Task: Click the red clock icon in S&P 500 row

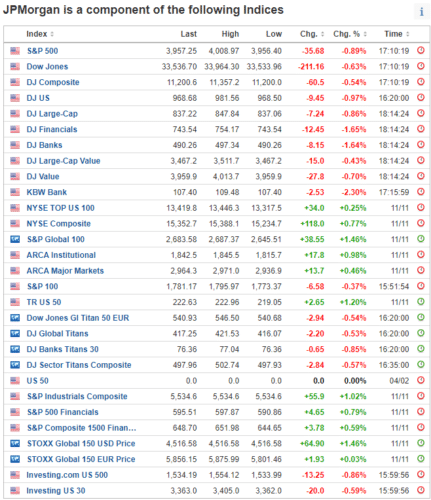Action: coord(421,50)
